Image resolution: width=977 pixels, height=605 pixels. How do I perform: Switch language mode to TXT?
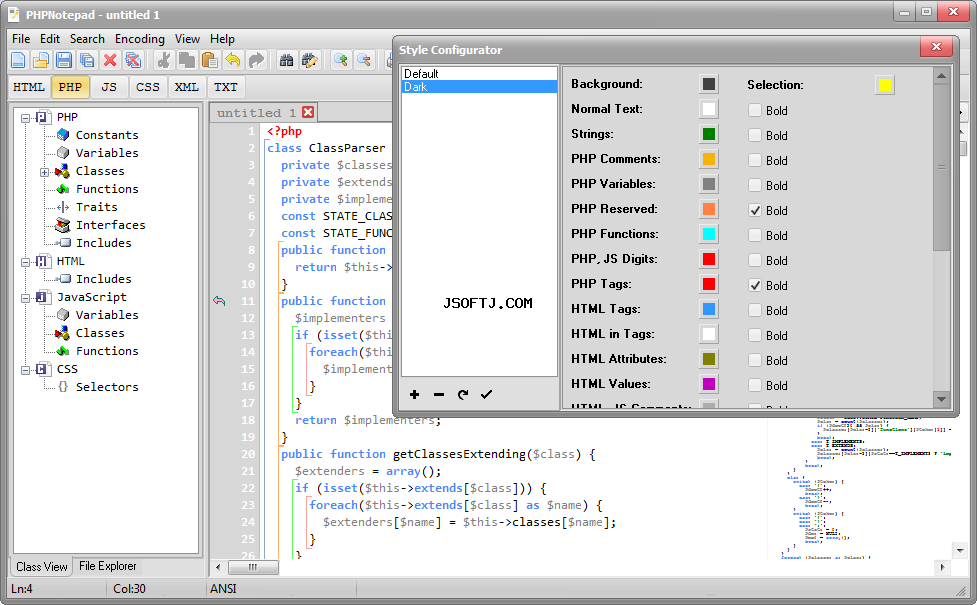coord(226,87)
